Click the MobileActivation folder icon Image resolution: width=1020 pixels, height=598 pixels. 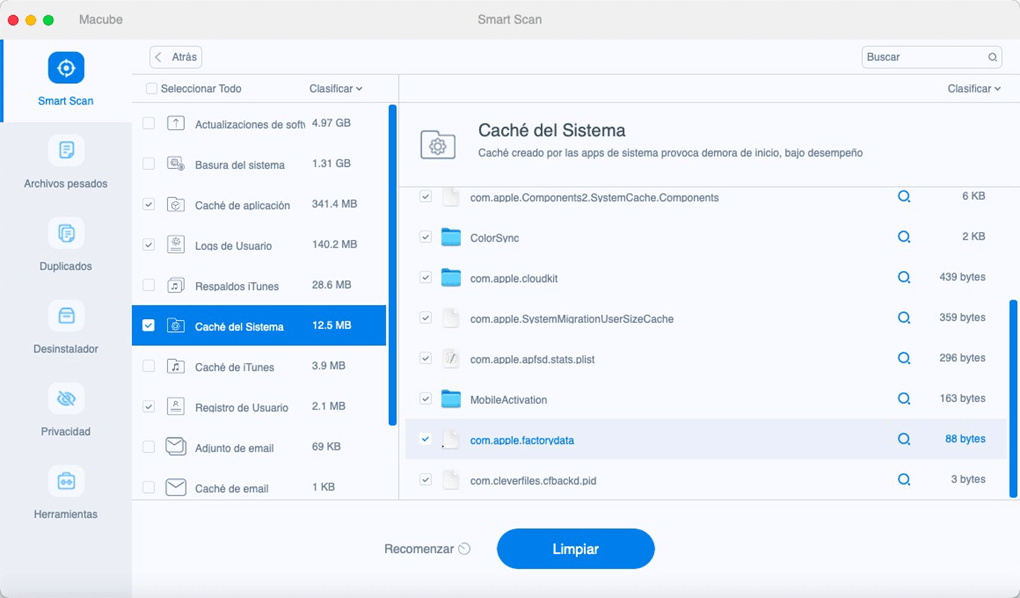click(x=451, y=398)
